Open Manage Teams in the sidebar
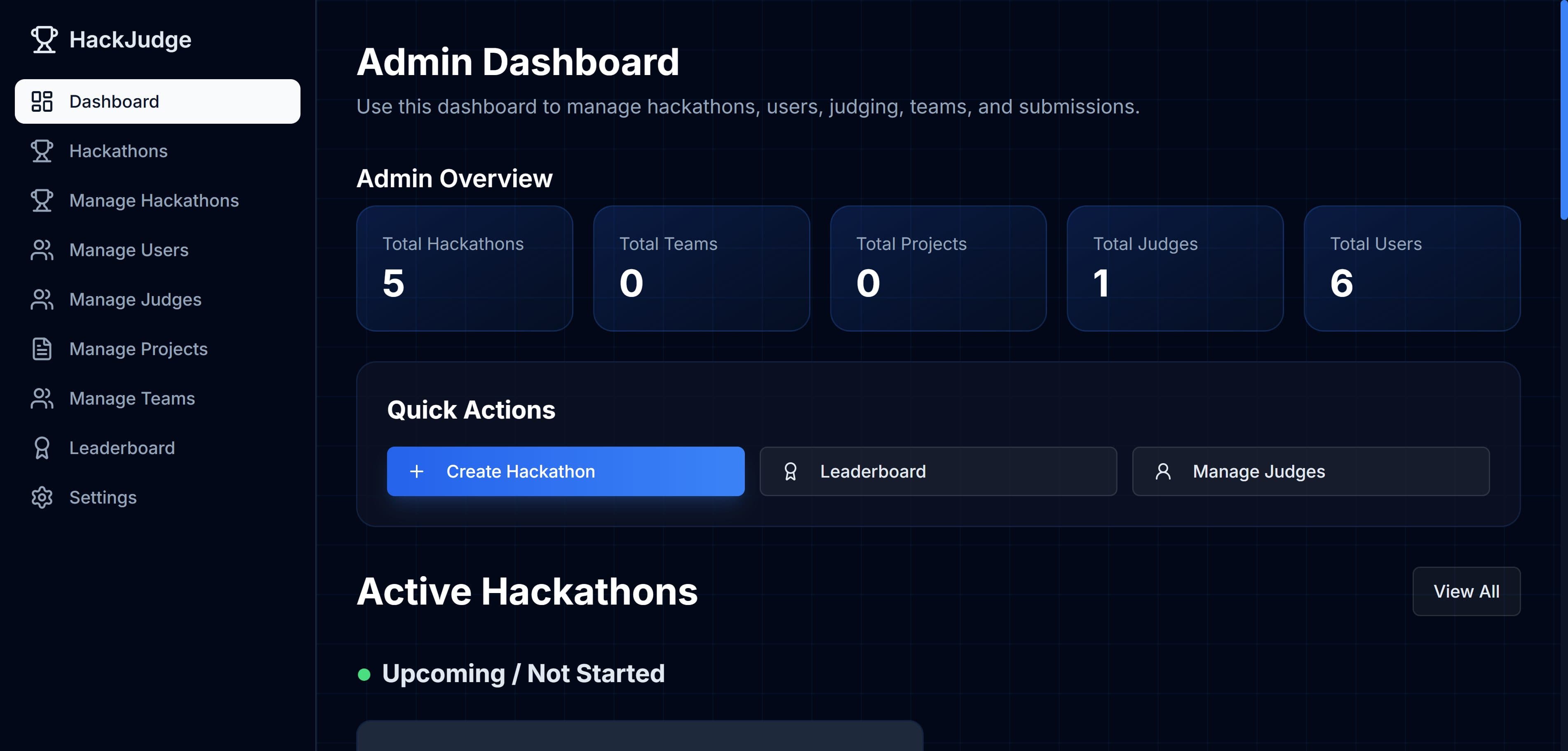Image resolution: width=1568 pixels, height=751 pixels. tap(157, 398)
